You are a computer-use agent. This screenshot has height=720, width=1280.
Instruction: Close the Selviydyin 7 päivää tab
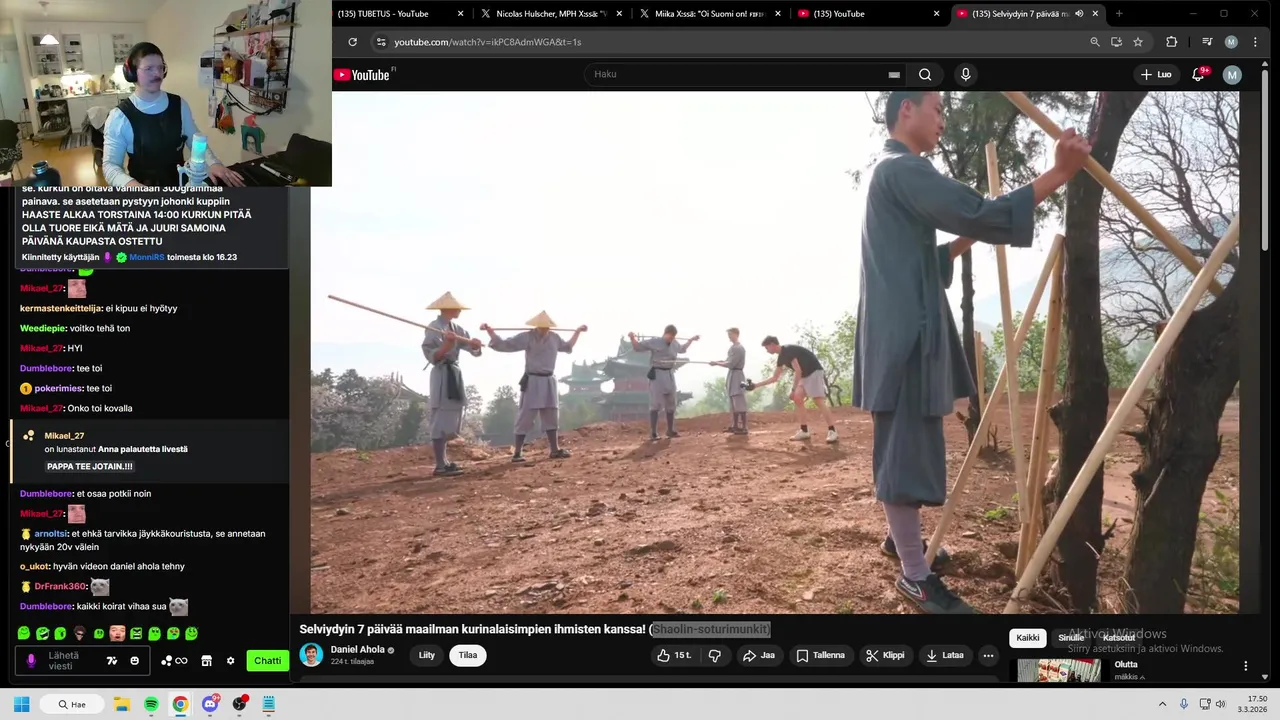click(1096, 13)
